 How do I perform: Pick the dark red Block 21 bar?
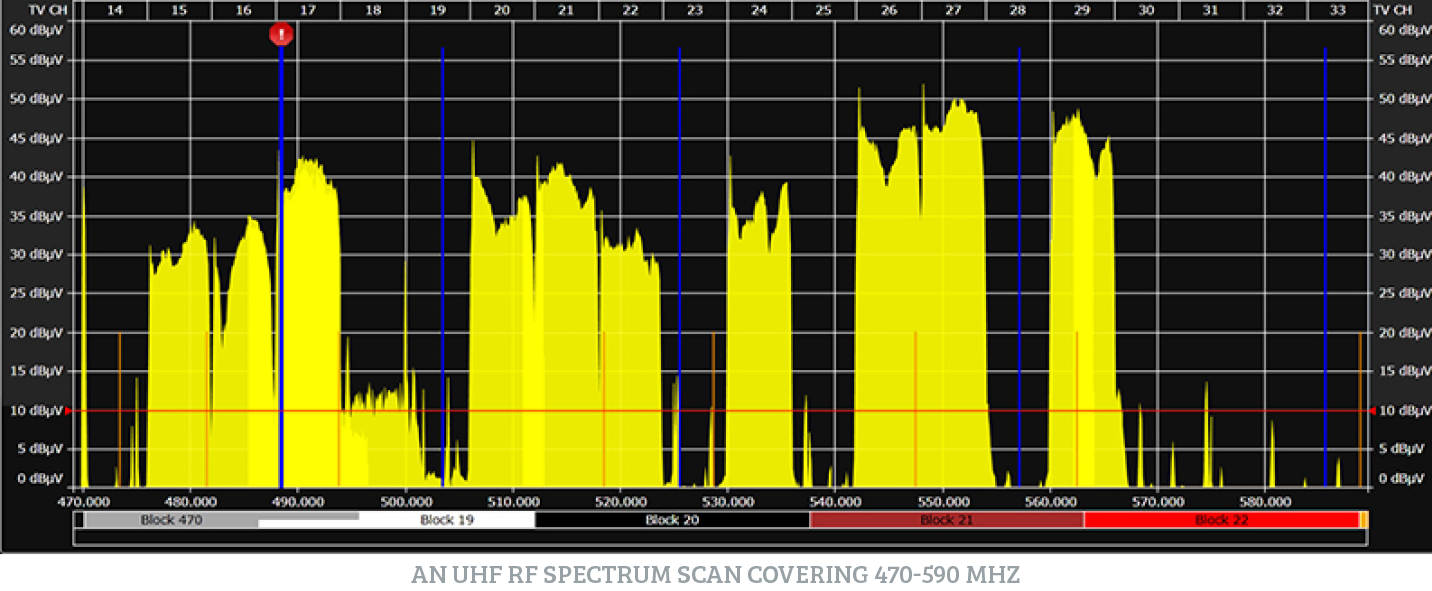point(946,520)
